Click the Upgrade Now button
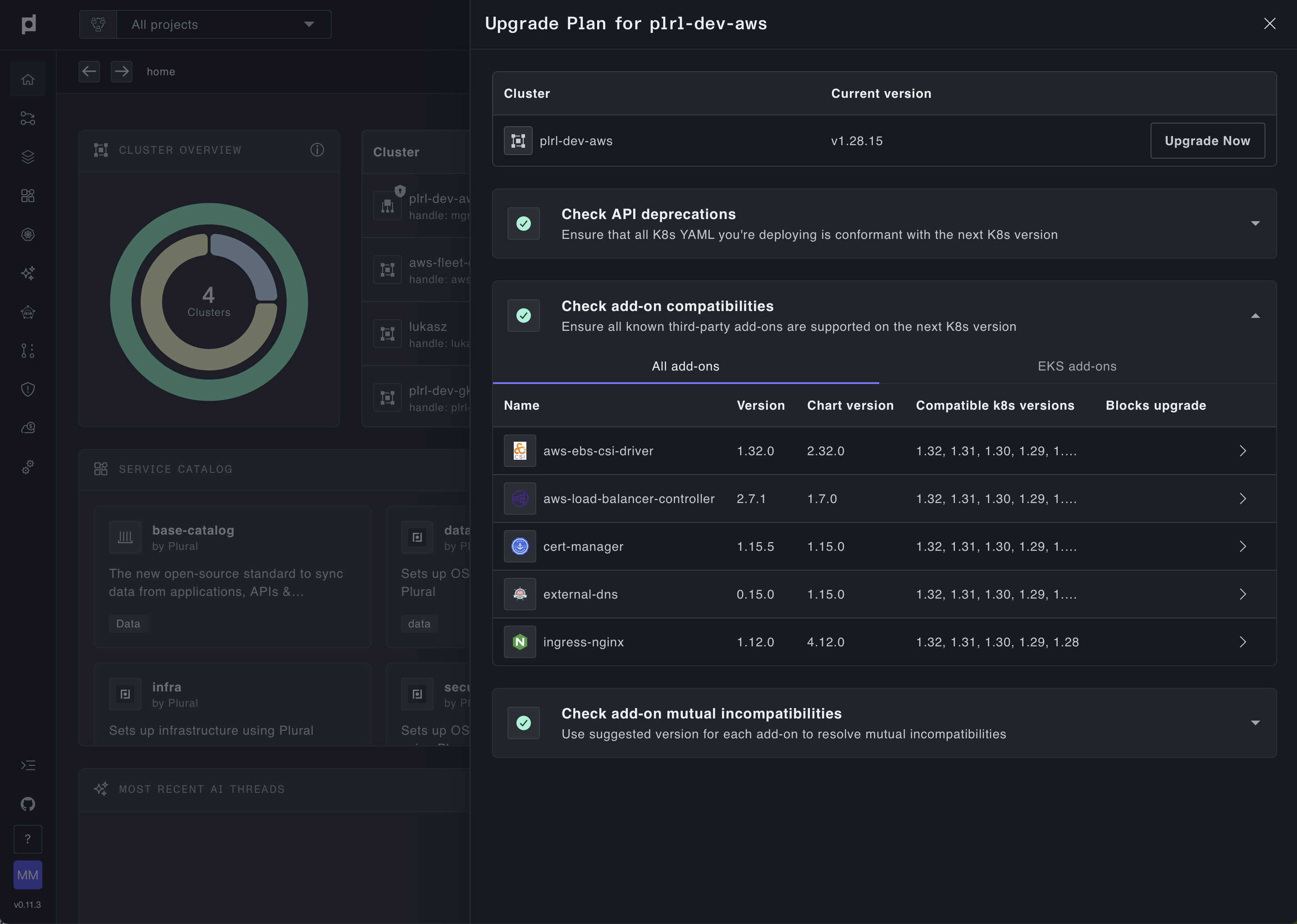 pyautogui.click(x=1208, y=141)
